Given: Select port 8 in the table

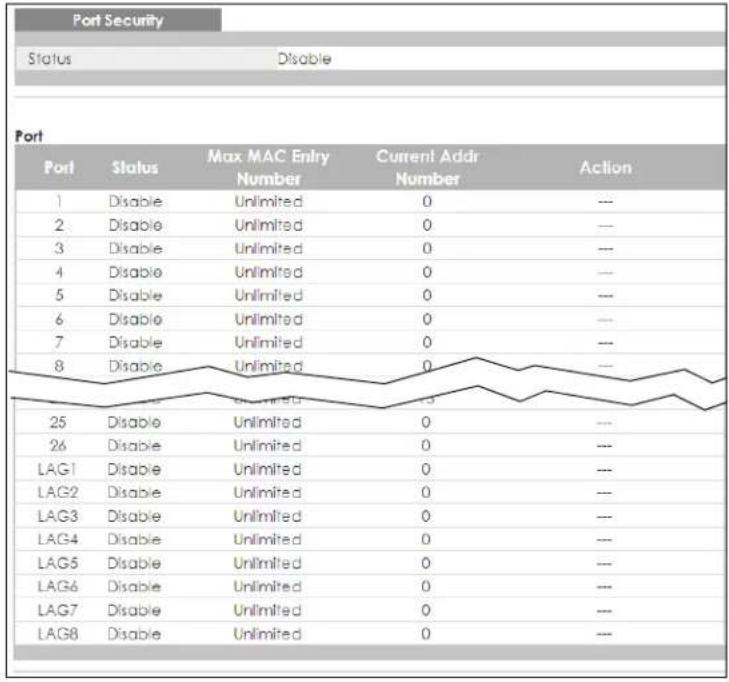Looking at the screenshot, I should point(59,366).
